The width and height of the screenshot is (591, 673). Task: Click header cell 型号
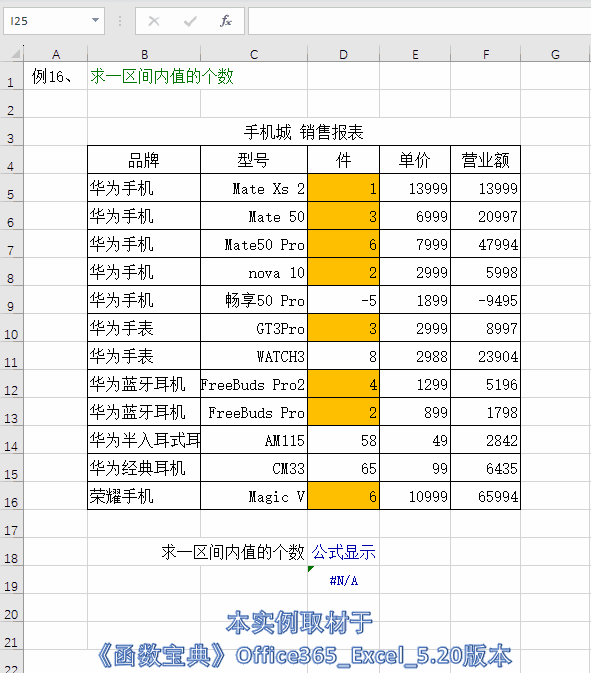click(x=254, y=160)
